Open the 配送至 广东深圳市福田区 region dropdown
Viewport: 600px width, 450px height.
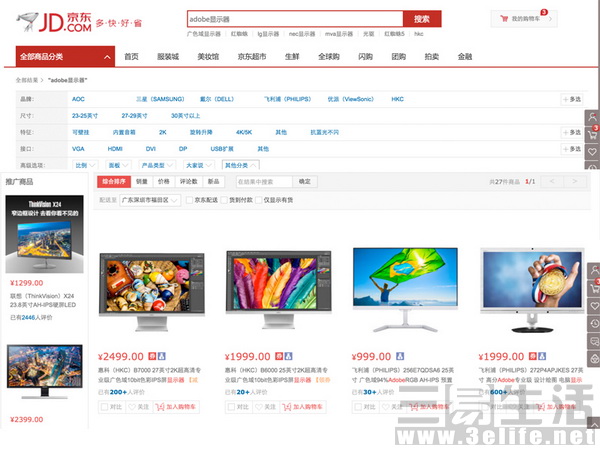(150, 200)
